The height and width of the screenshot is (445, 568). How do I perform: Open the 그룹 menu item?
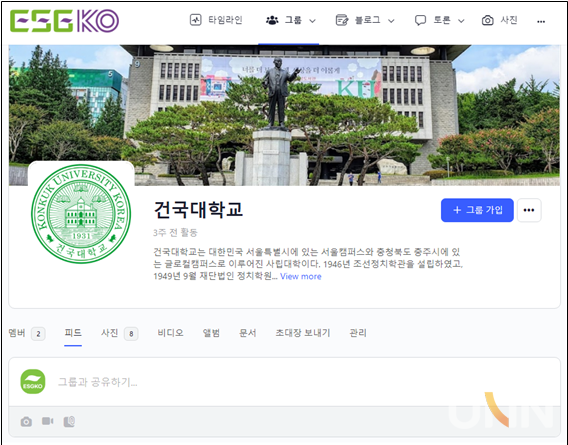pos(291,20)
